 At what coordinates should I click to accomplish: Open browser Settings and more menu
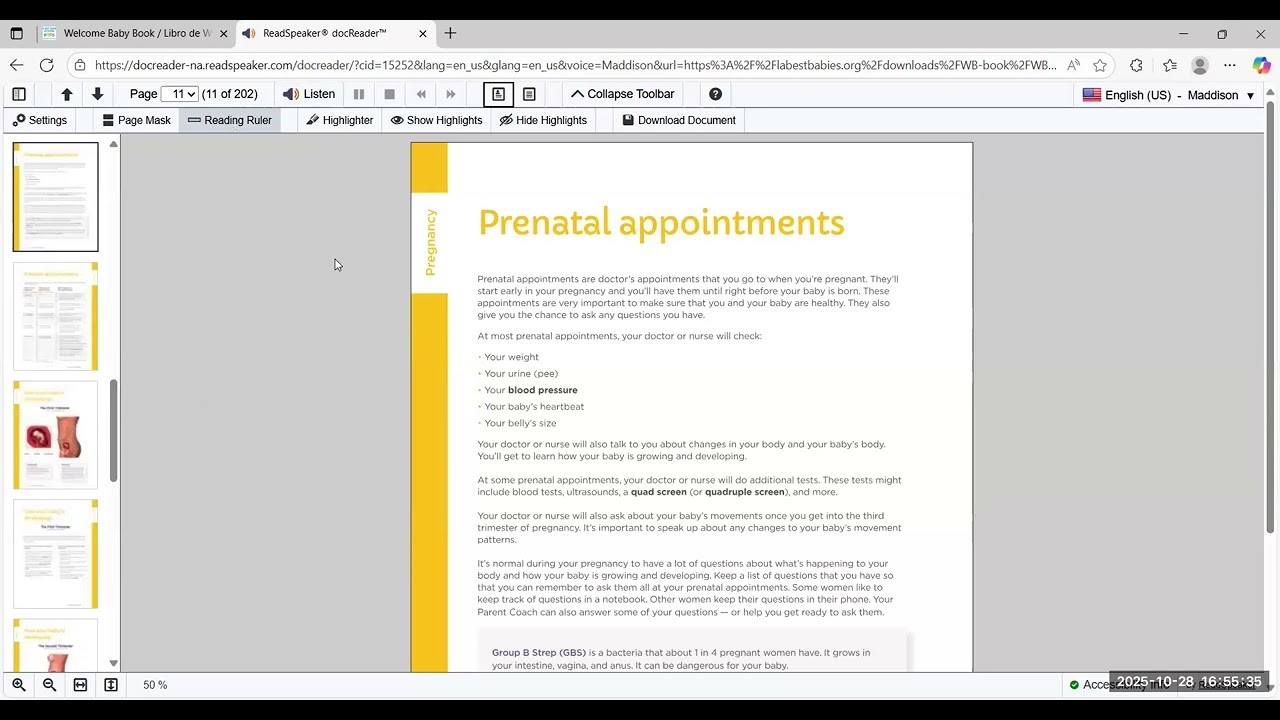click(1230, 65)
